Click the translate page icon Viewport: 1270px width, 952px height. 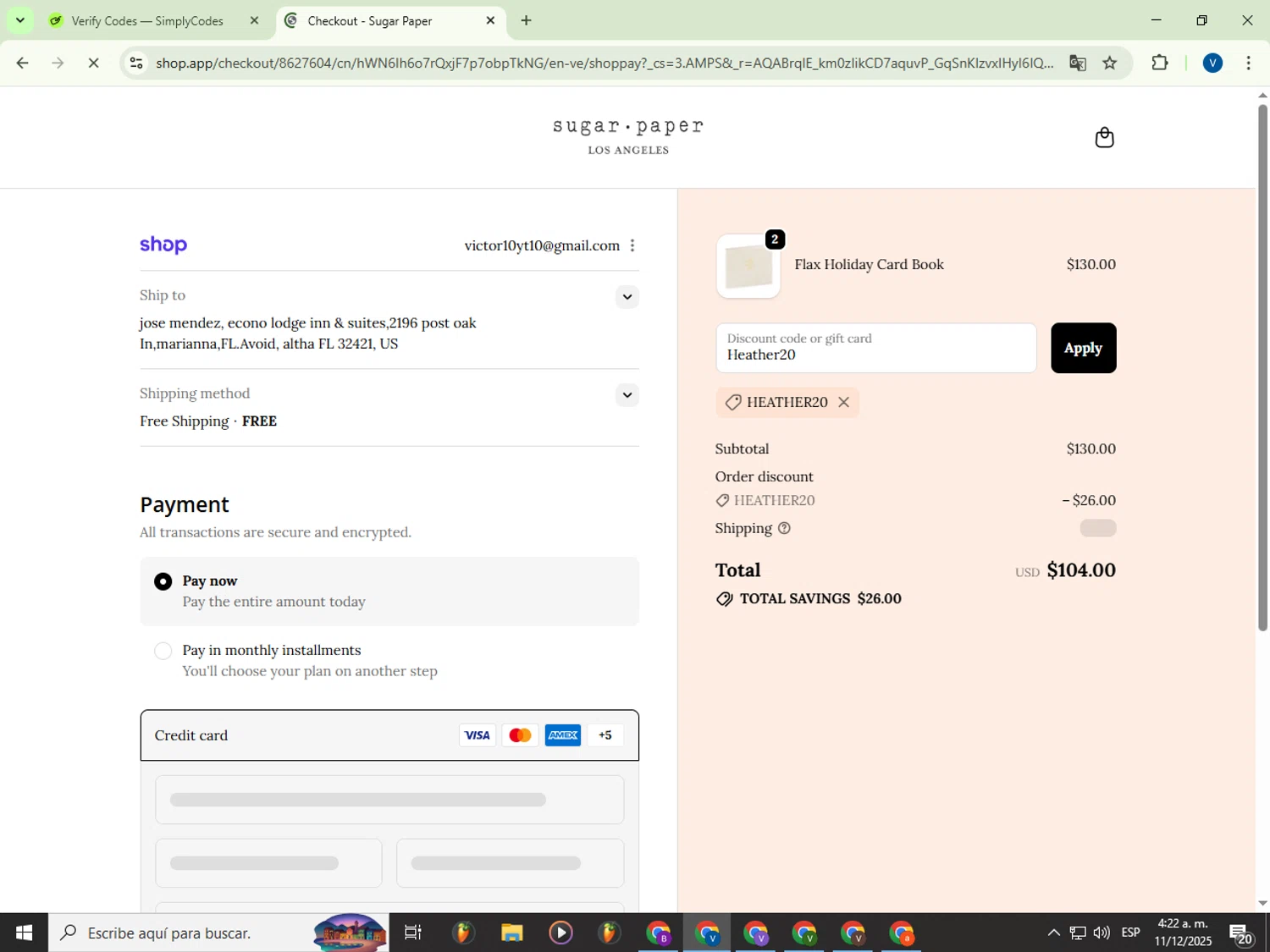(x=1077, y=63)
